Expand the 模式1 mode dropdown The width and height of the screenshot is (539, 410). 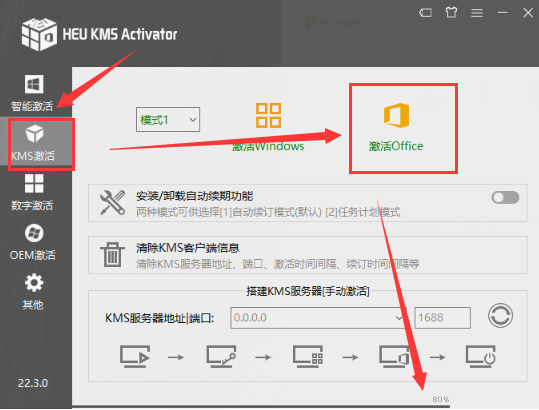coord(168,120)
